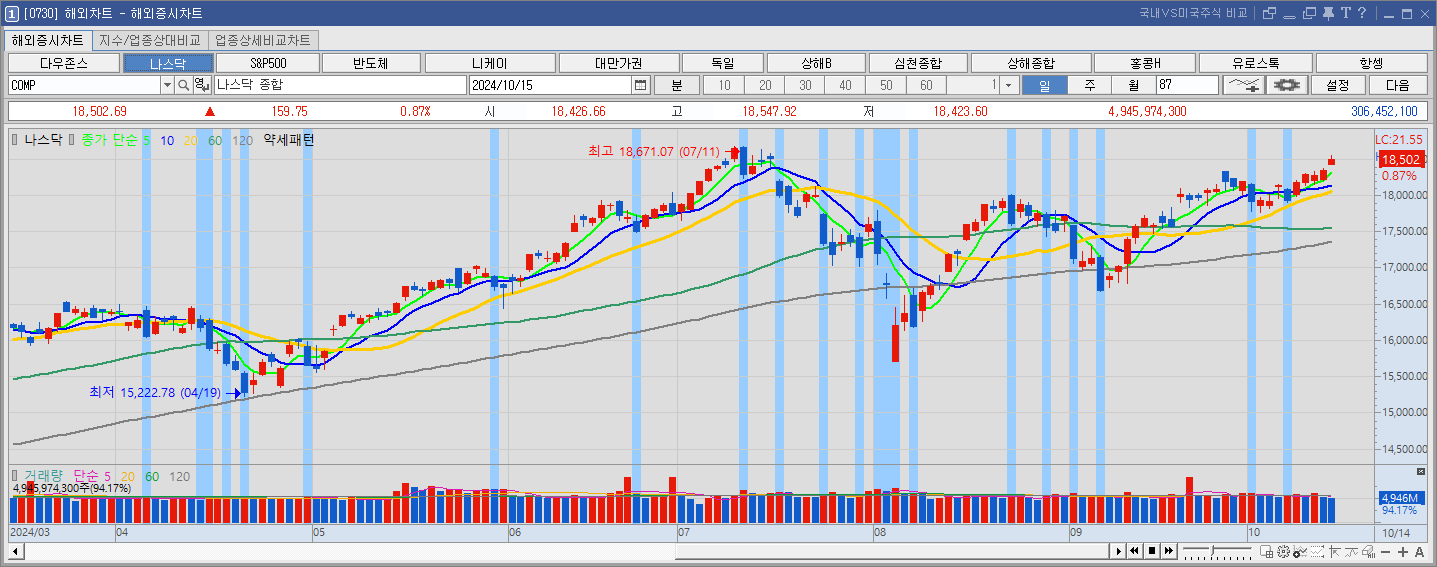Select the 다우존스 index button
The width and height of the screenshot is (1437, 567).
tap(64, 63)
